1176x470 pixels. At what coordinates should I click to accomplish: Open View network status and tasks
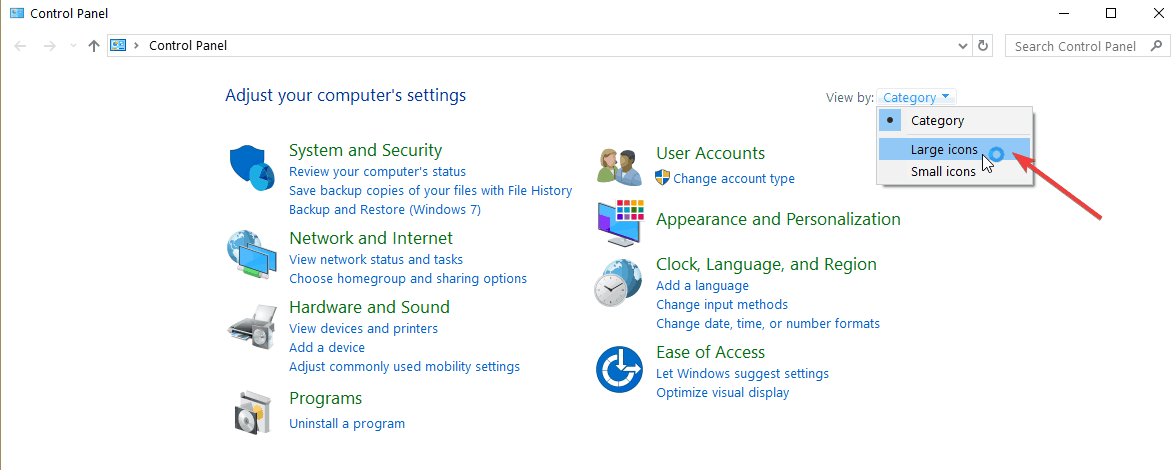coord(376,259)
